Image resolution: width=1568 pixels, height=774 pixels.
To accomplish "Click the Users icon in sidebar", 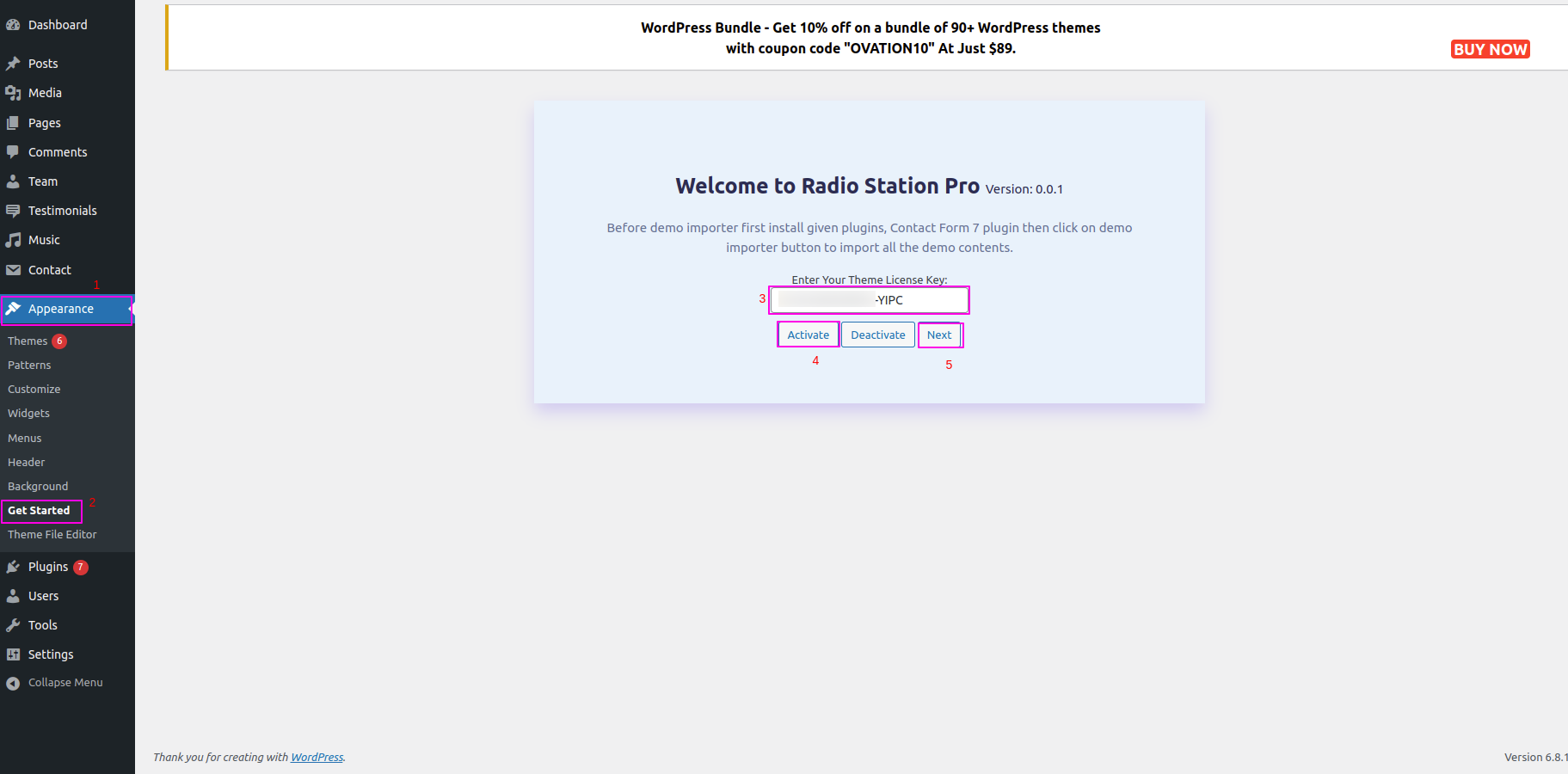I will tap(13, 596).
